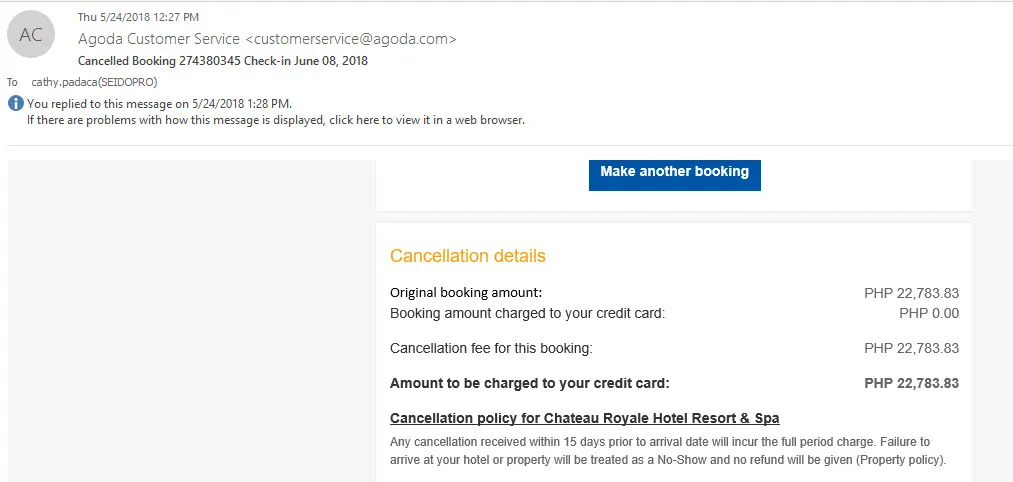Image resolution: width=1013 pixels, height=482 pixels.
Task: Click the view in web browser message line
Action: point(275,120)
